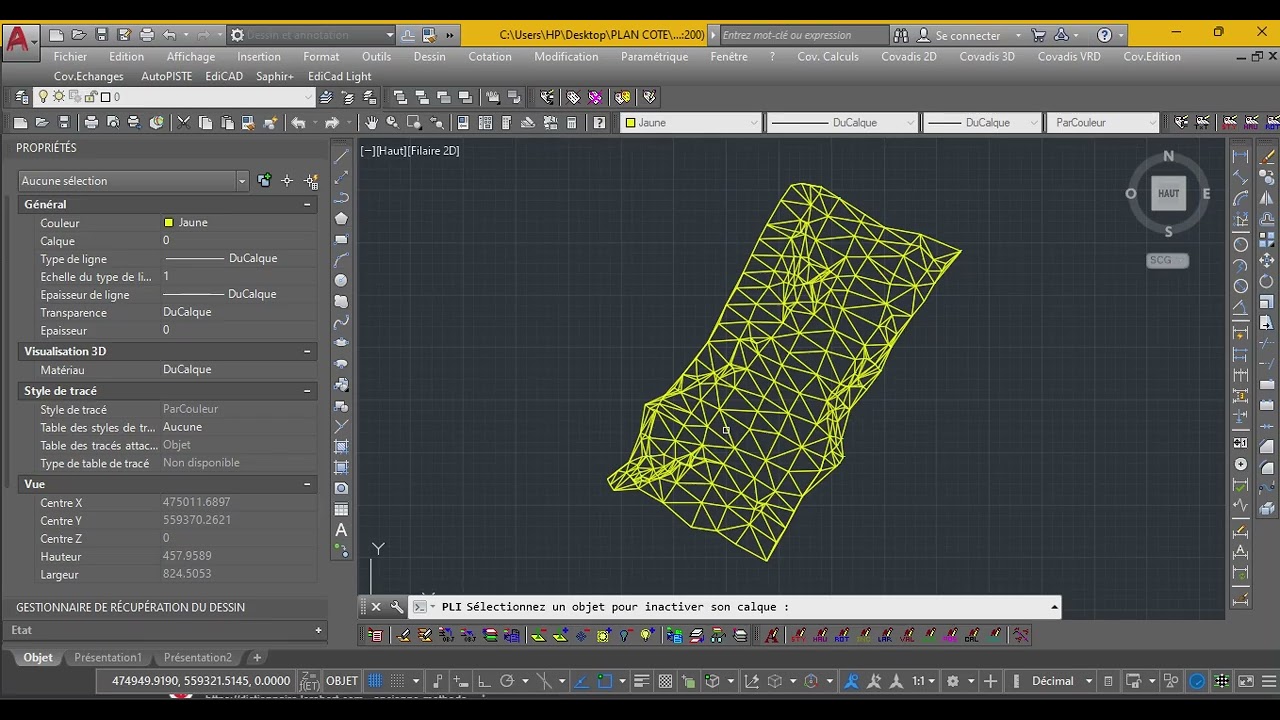Toggle lineweight display in status bar
Image resolution: width=1280 pixels, height=720 pixels.
[x=642, y=681]
